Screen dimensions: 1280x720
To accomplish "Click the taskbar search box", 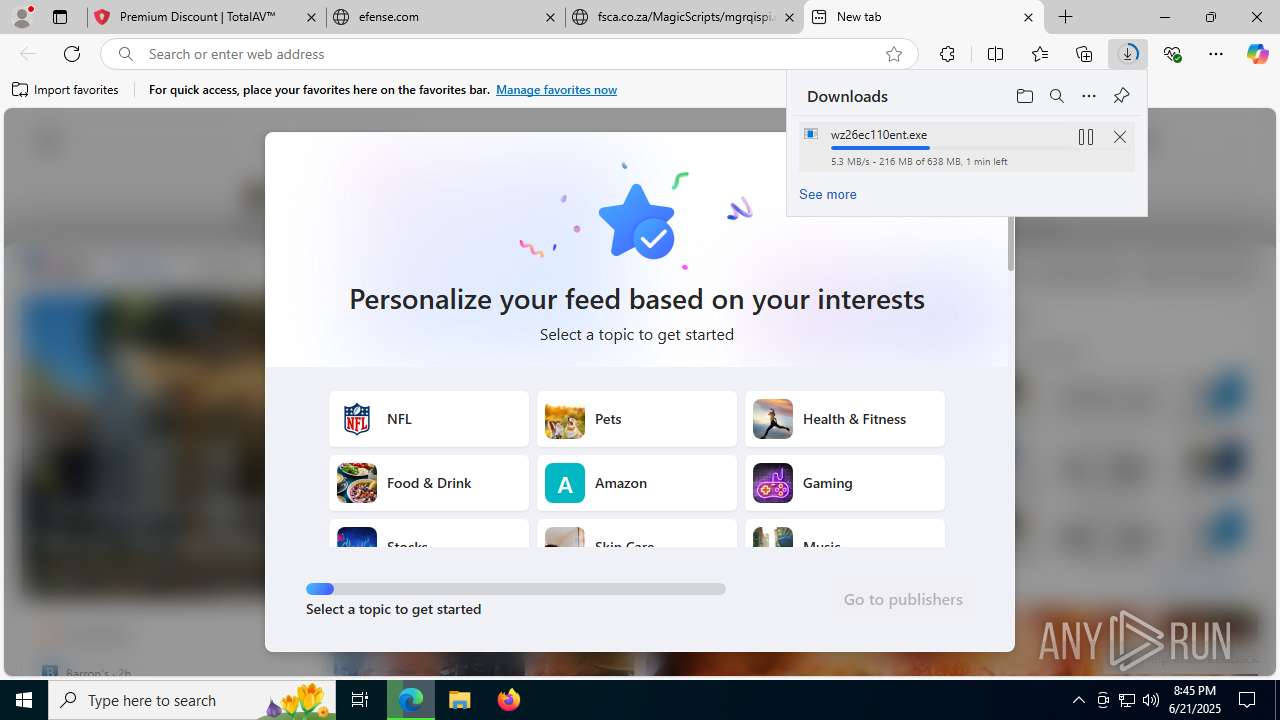I will coord(192,700).
